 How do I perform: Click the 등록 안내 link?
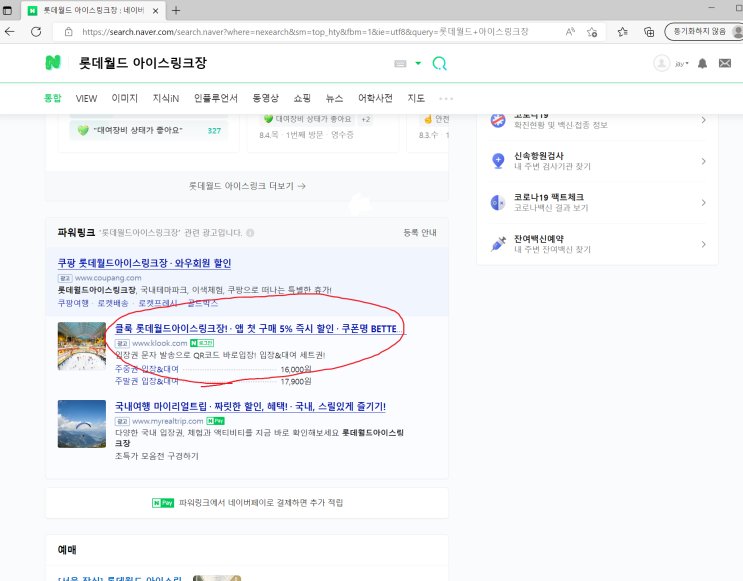tap(420, 233)
